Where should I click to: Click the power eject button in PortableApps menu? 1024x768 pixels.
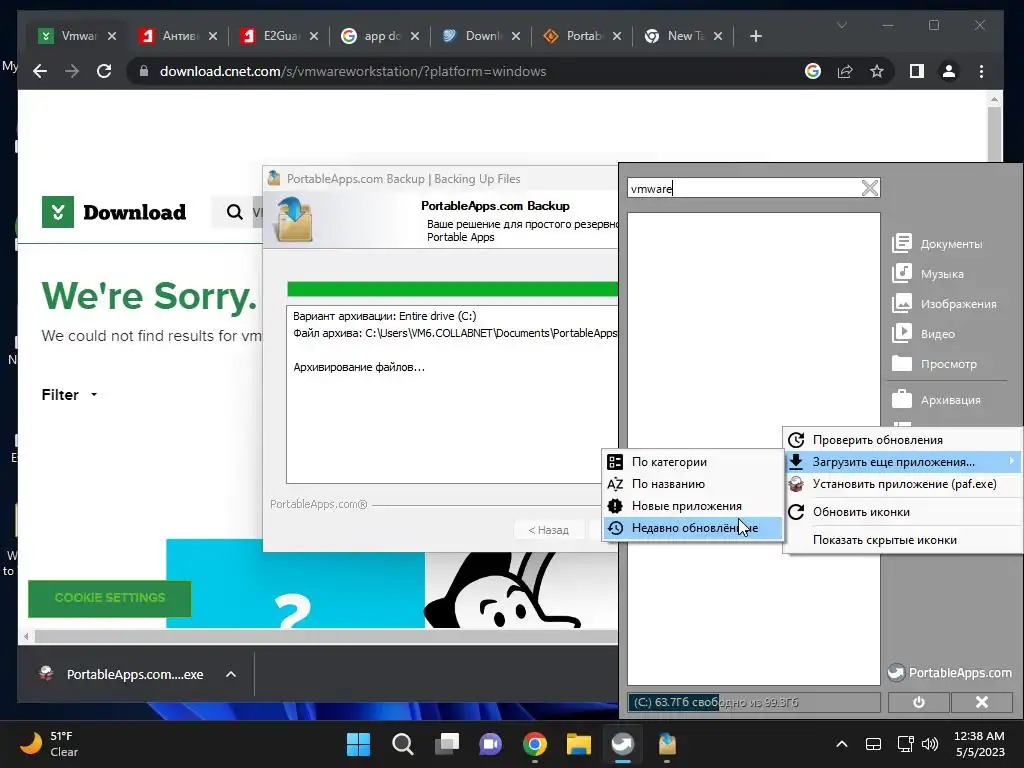click(x=918, y=702)
